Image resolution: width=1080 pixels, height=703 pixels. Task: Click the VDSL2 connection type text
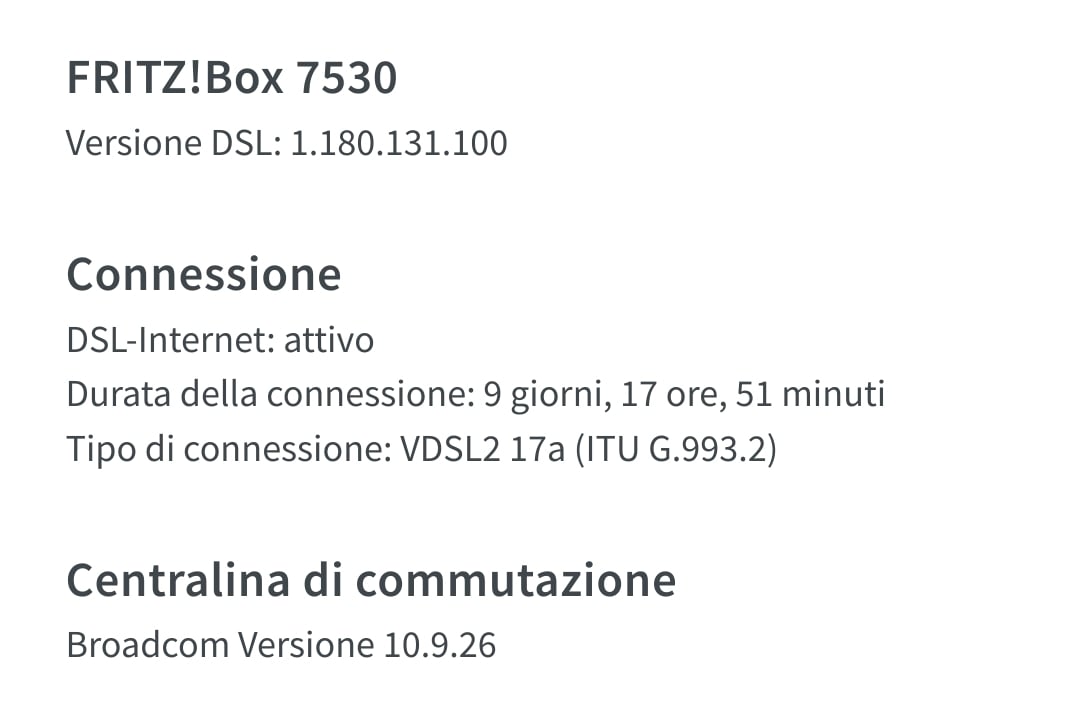(448, 449)
